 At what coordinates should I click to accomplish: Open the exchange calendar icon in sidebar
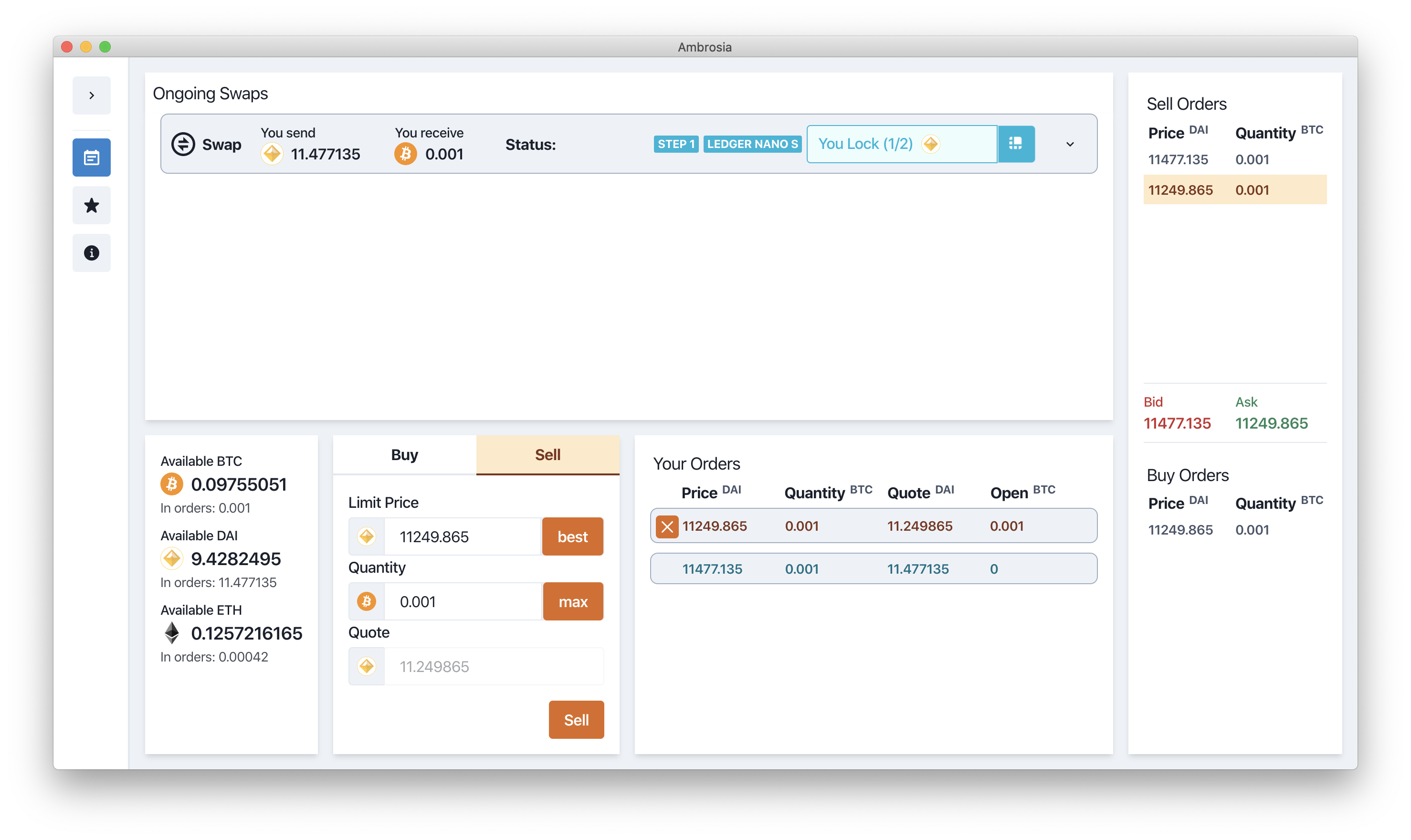pos(91,157)
